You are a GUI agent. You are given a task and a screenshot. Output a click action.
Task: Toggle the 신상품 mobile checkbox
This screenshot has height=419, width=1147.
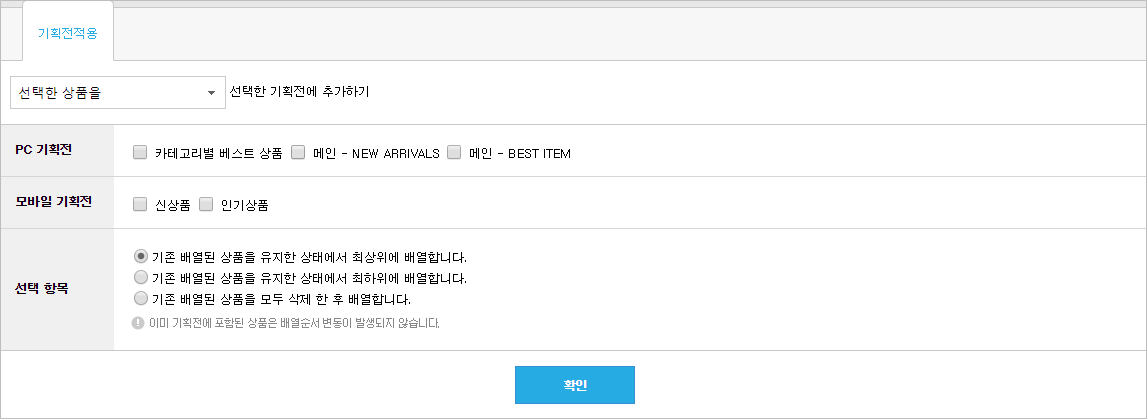[140, 205]
